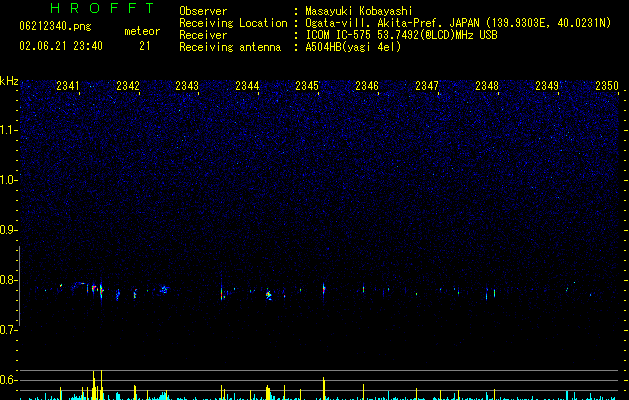This screenshot has width=629, height=400.
Task: Click the 0.8 kHz axis label
Action: [x=9, y=280]
